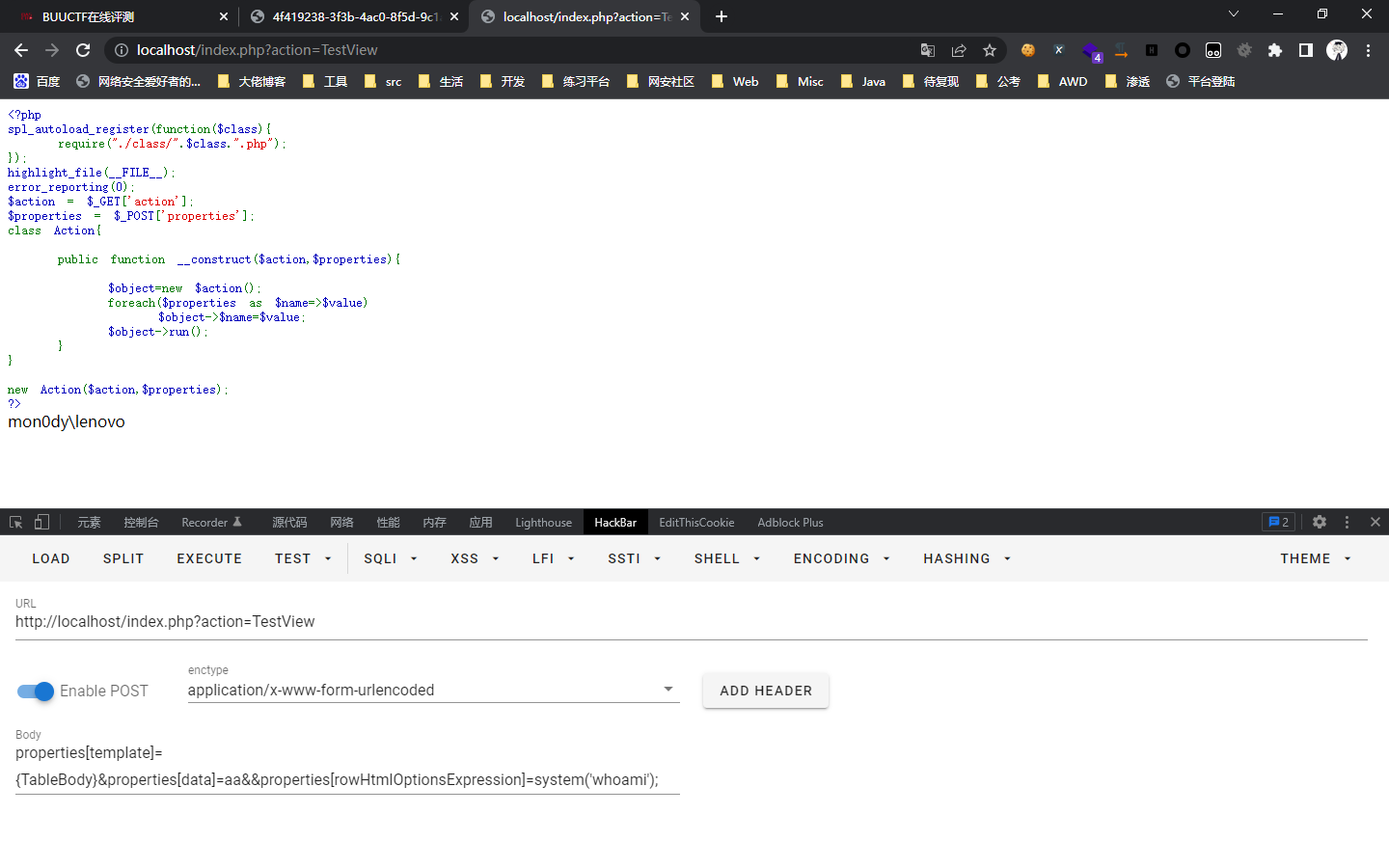This screenshot has width=1389, height=868.
Task: Open the AWD bookmark folder
Action: [x=1062, y=81]
